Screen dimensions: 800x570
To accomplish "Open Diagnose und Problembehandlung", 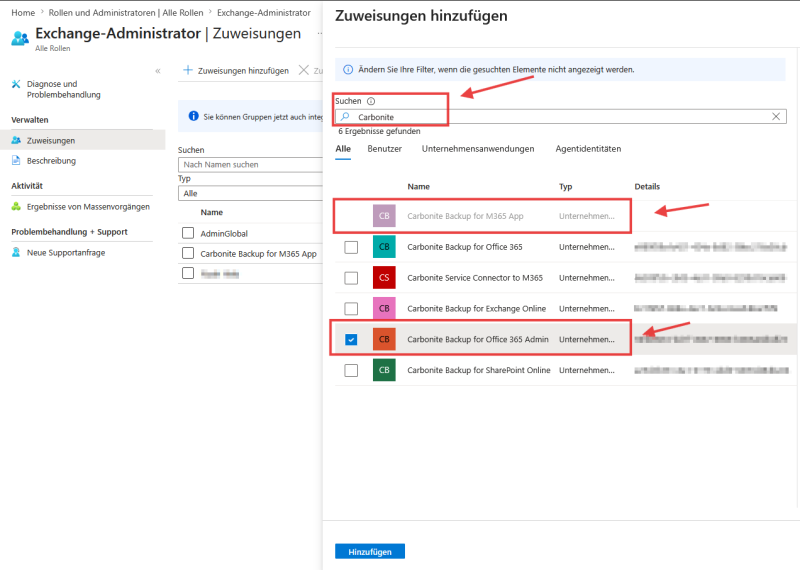I will point(63,89).
